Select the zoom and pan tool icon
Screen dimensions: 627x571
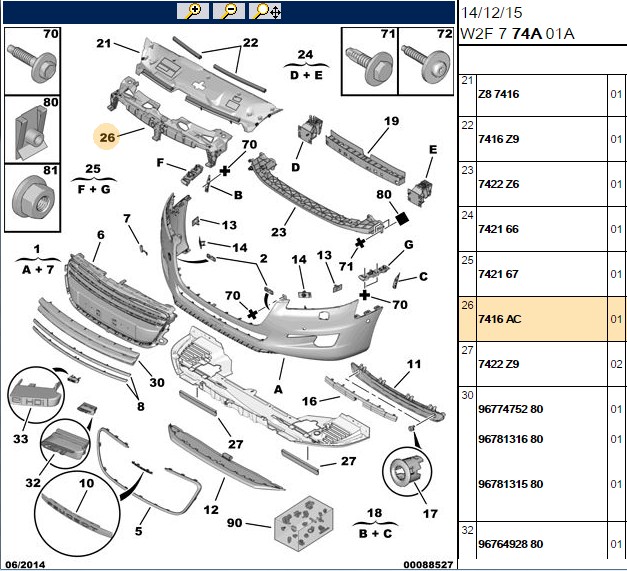[265, 11]
